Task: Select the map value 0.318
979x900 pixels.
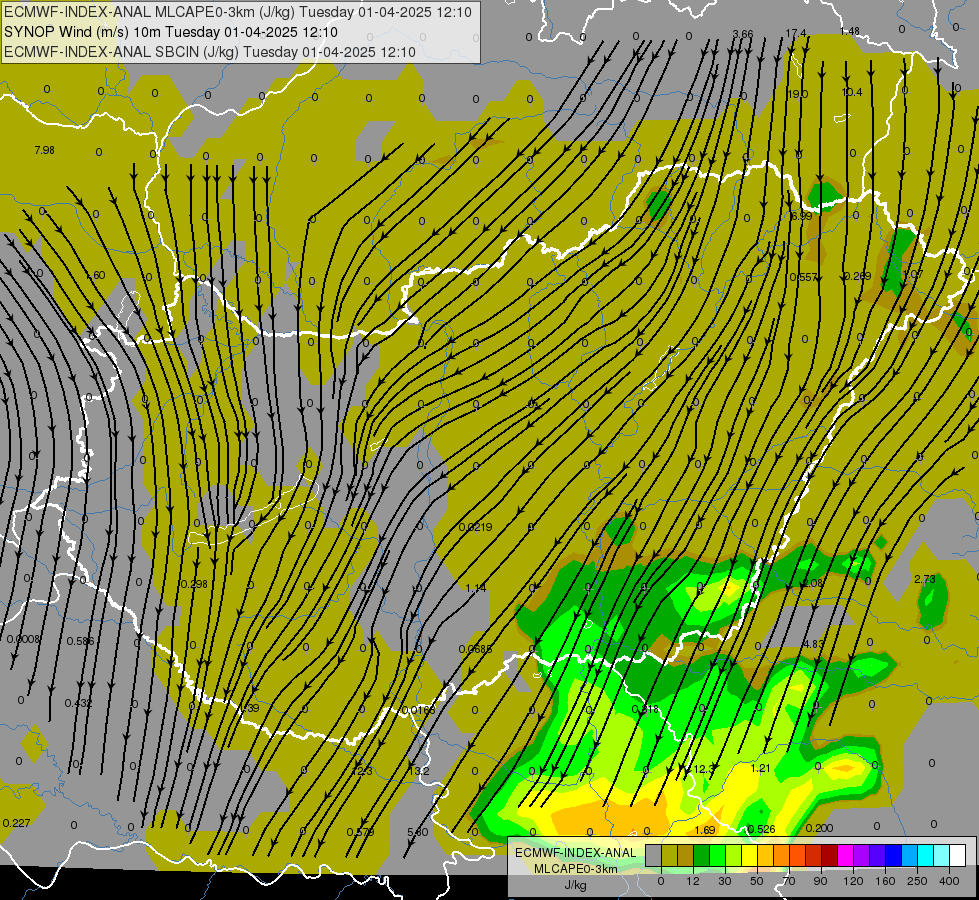Action: click(x=646, y=710)
